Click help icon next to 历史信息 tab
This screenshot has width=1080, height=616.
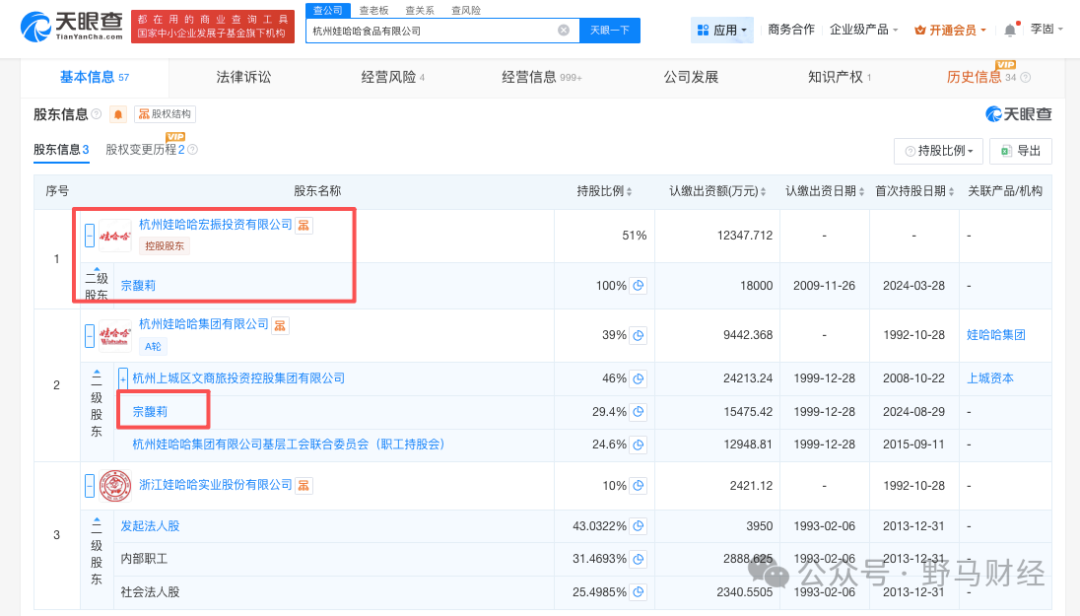(x=1026, y=78)
